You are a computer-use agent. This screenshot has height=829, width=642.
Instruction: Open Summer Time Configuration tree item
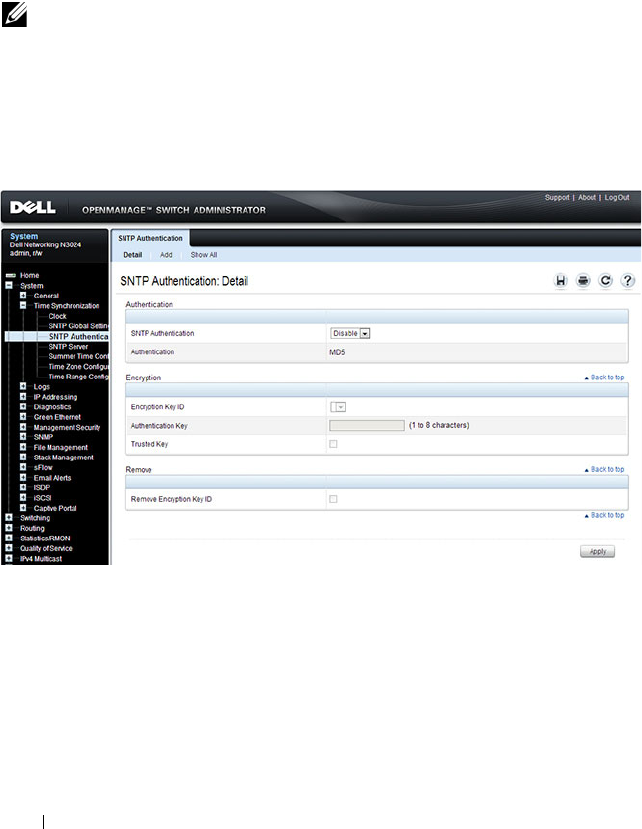[78, 356]
